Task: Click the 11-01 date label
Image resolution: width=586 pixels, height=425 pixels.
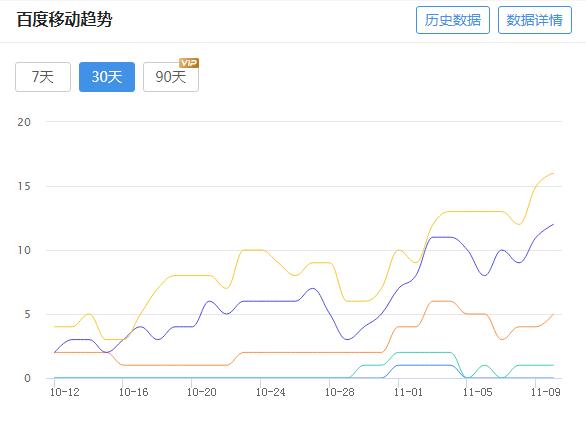Action: pyautogui.click(x=408, y=392)
